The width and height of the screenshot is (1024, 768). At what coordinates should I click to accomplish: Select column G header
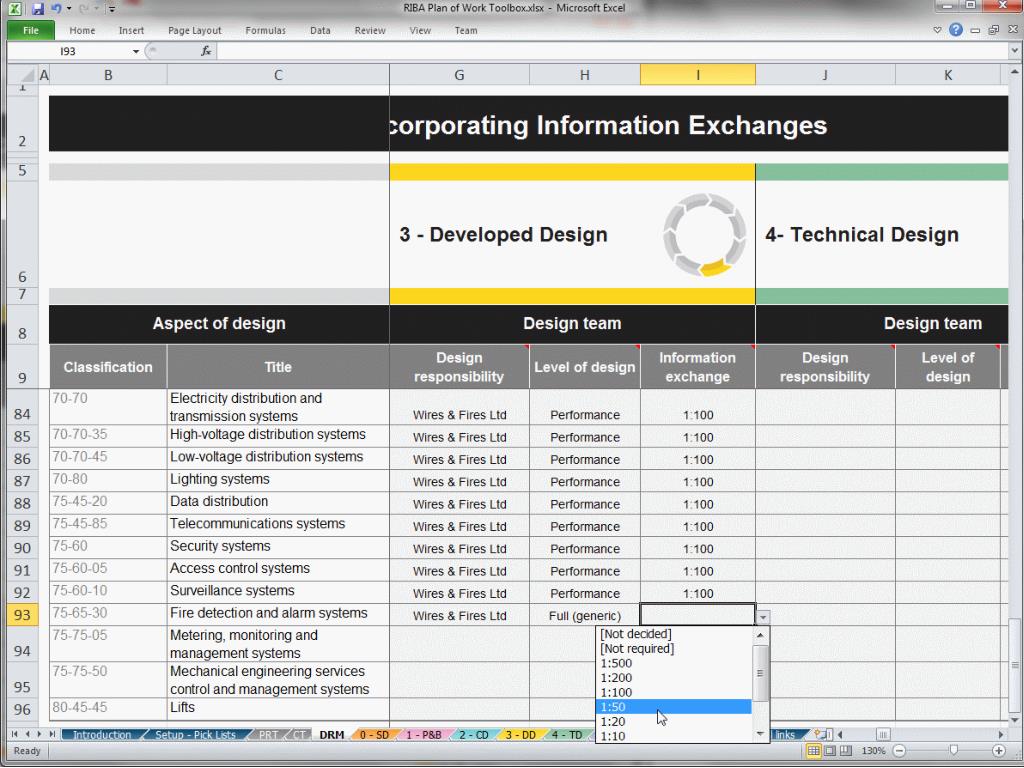click(x=459, y=75)
